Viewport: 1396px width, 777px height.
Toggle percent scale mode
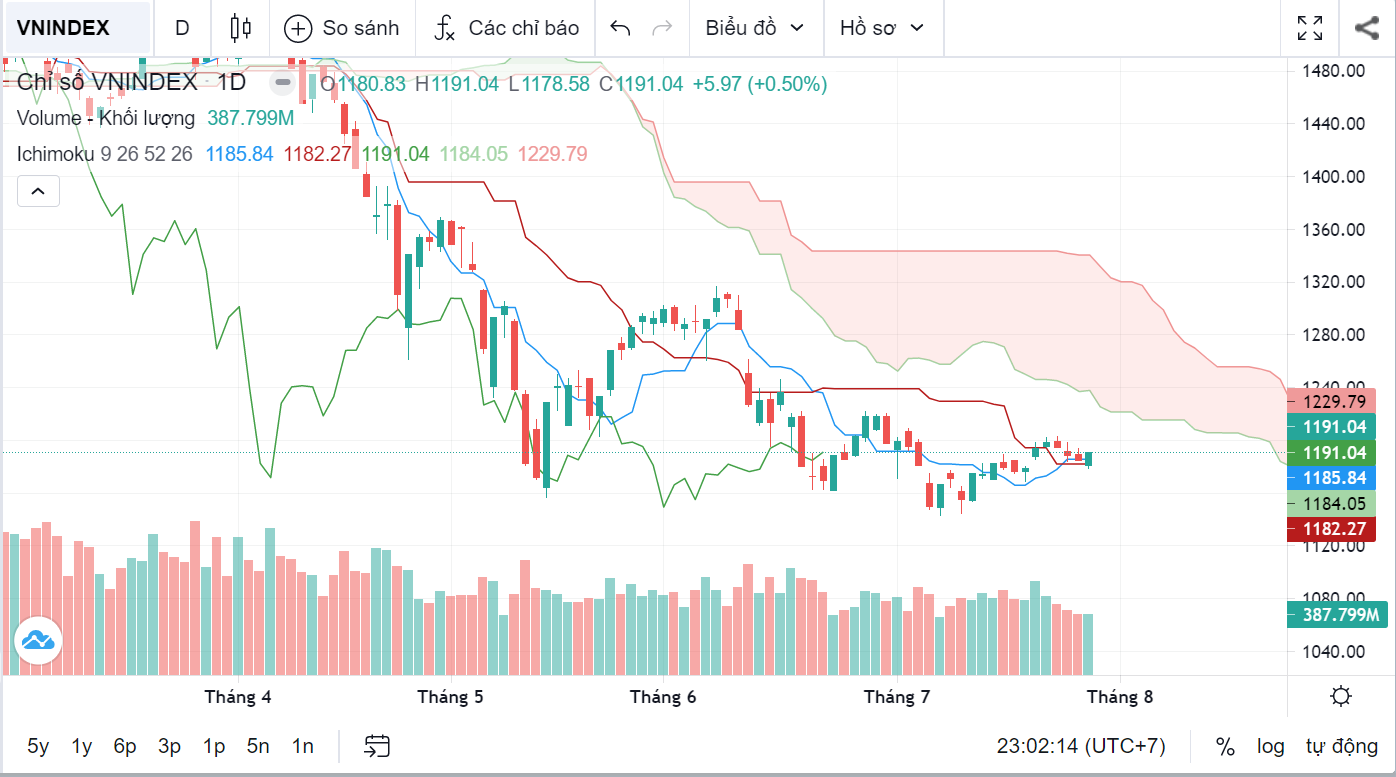(x=1225, y=746)
